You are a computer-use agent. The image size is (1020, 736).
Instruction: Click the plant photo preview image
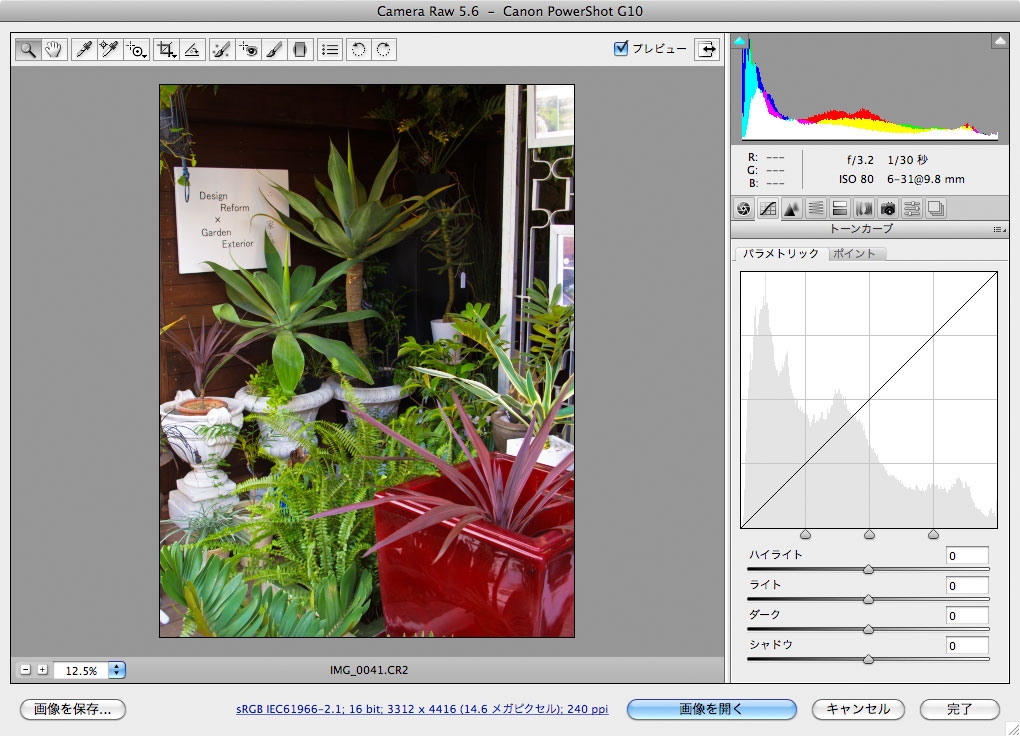coord(367,361)
